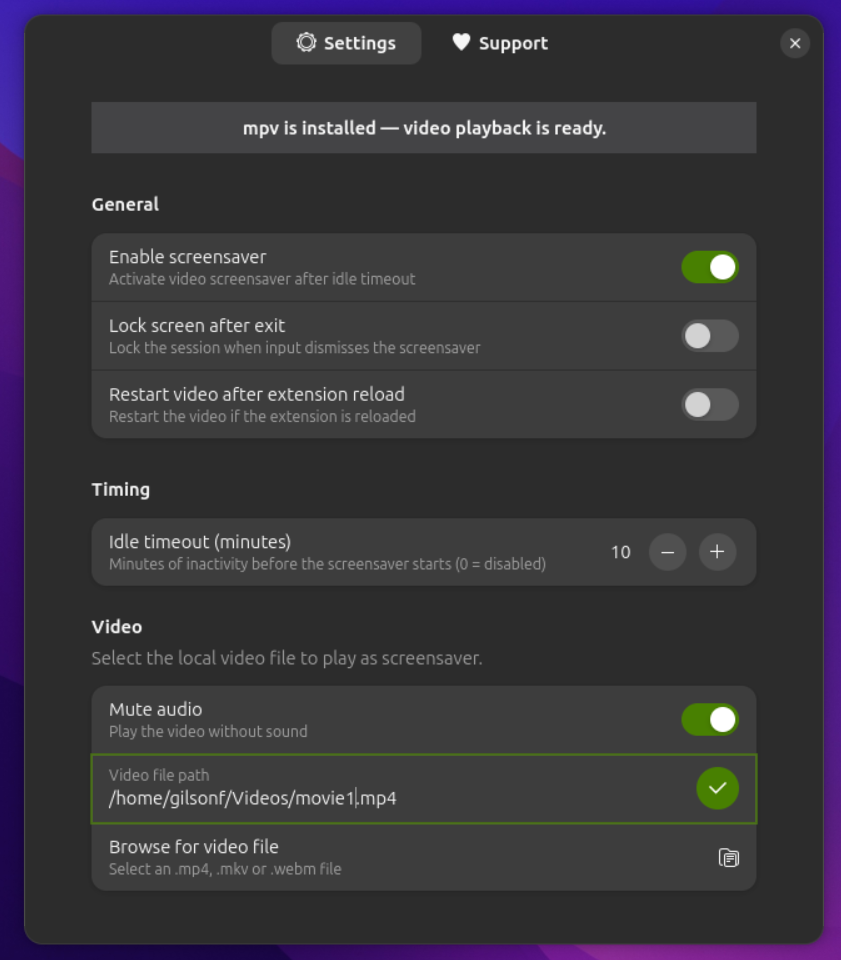Enable Lock screen after exit
This screenshot has width=841, height=960.
[x=710, y=336]
